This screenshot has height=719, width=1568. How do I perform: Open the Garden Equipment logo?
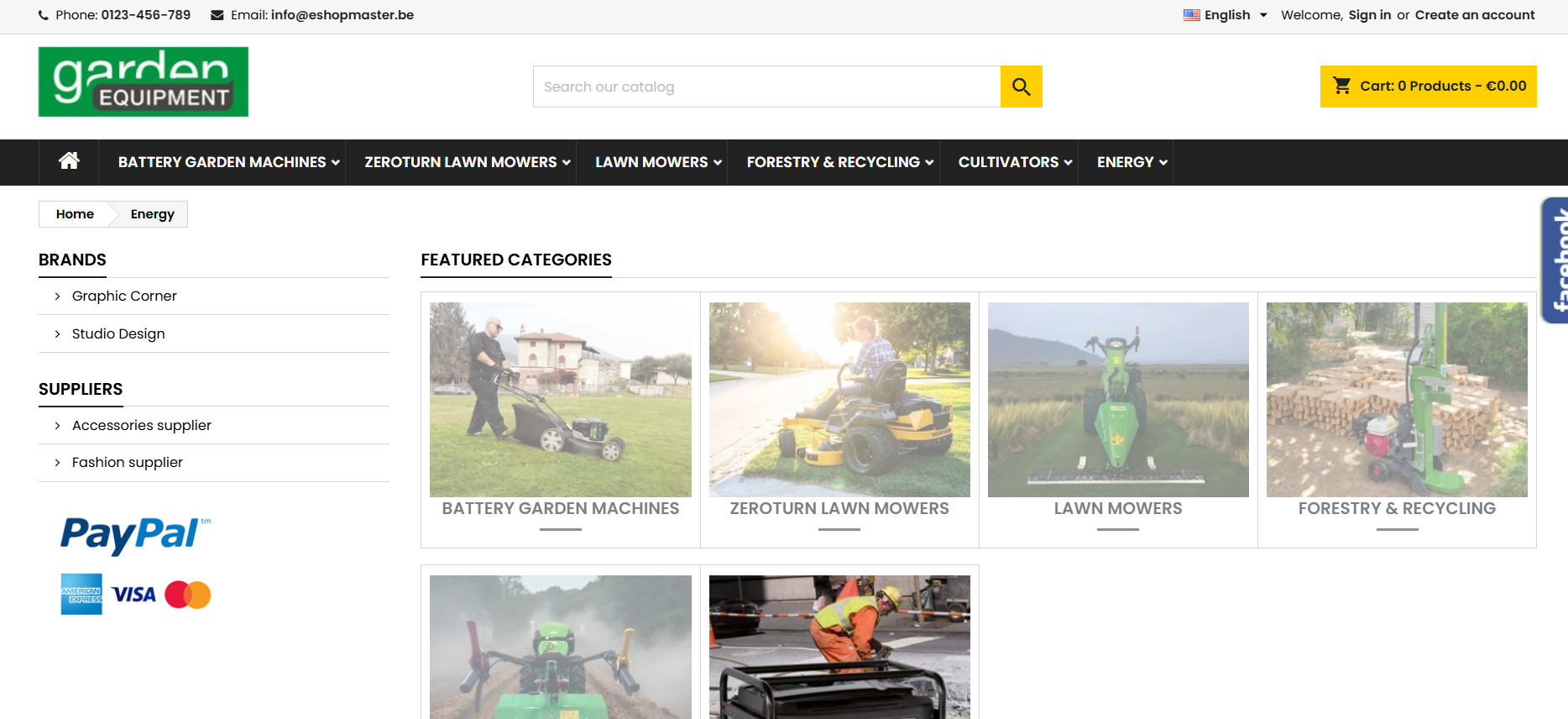pos(144,81)
